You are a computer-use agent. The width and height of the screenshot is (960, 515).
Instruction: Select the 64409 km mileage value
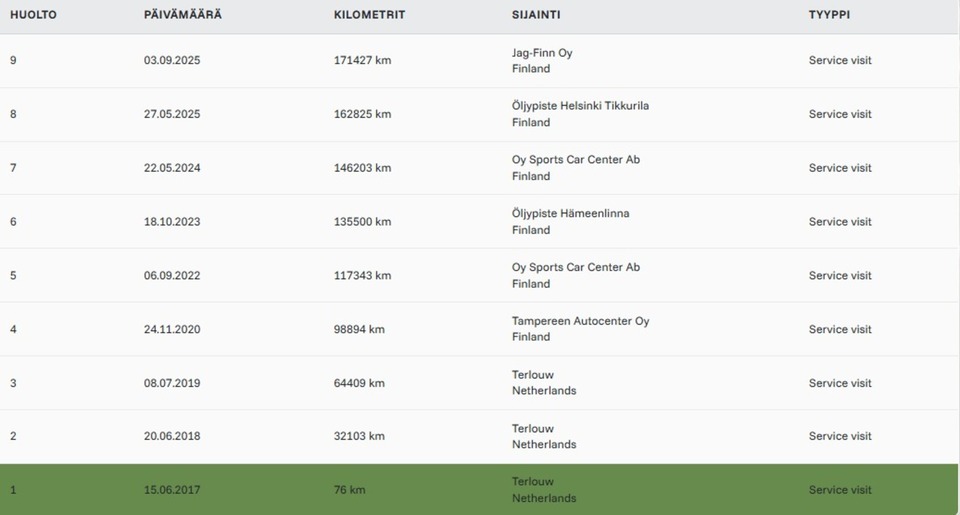(359, 383)
